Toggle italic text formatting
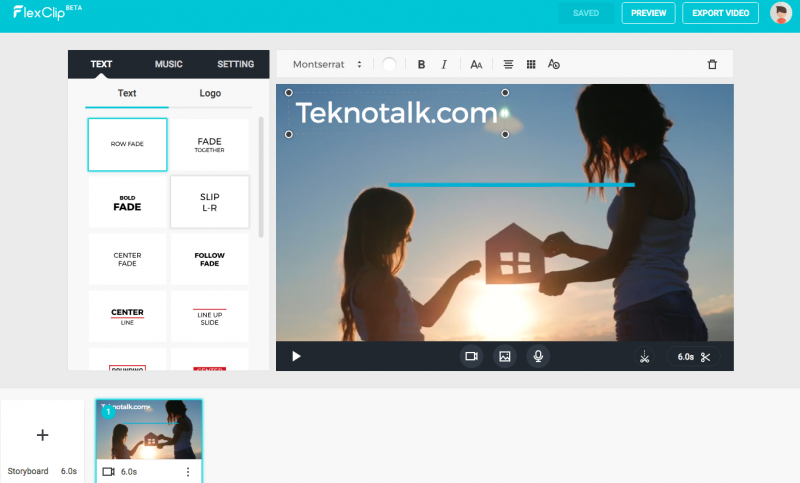Viewport: 800px width, 483px height. pos(444,64)
